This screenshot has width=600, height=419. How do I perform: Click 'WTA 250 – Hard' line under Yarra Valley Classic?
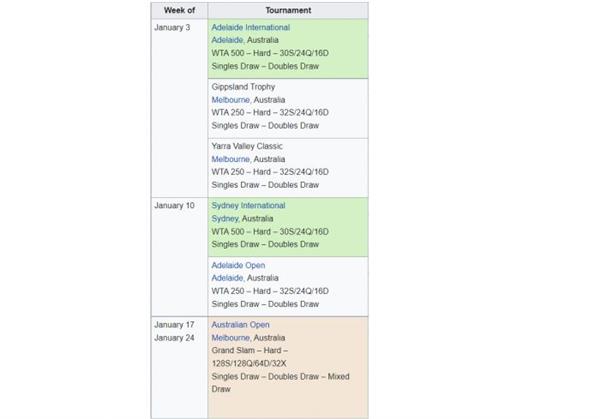[270, 172]
